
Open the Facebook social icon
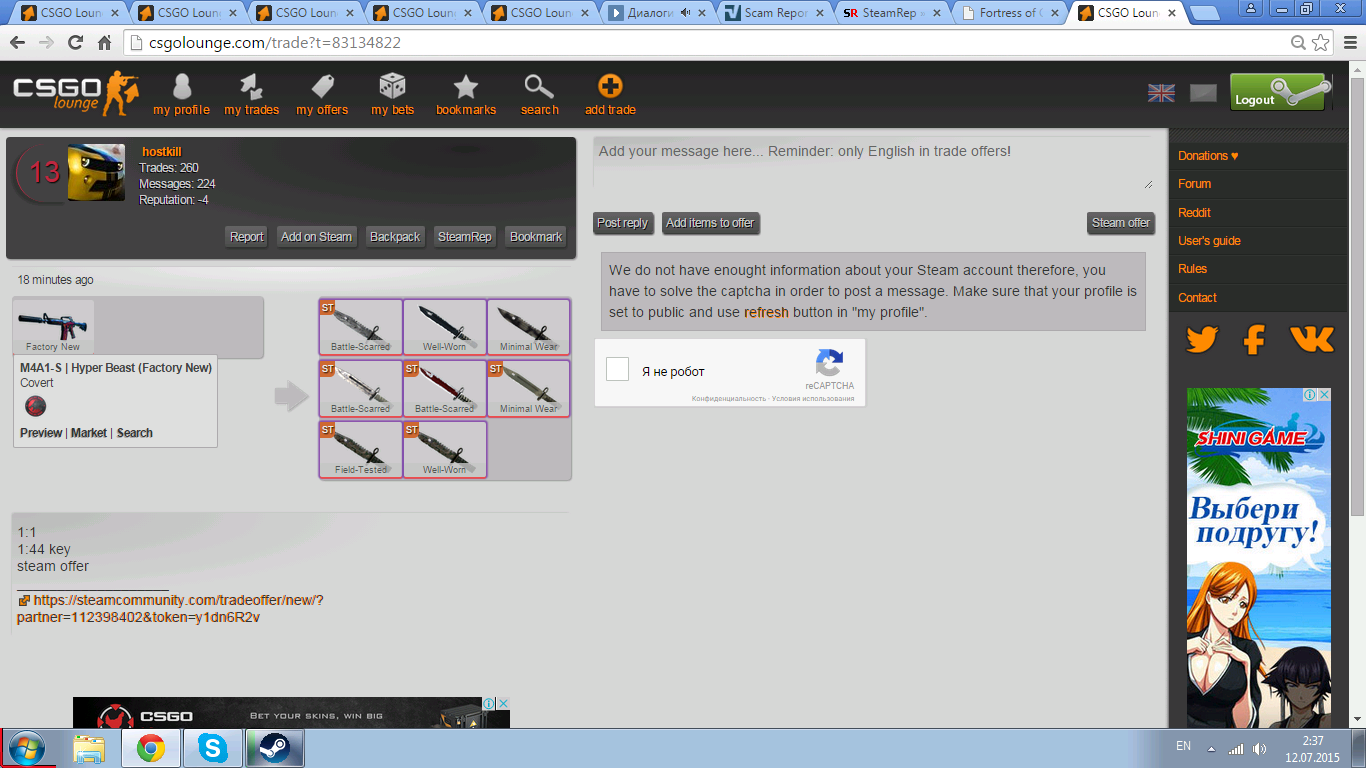coord(1254,339)
